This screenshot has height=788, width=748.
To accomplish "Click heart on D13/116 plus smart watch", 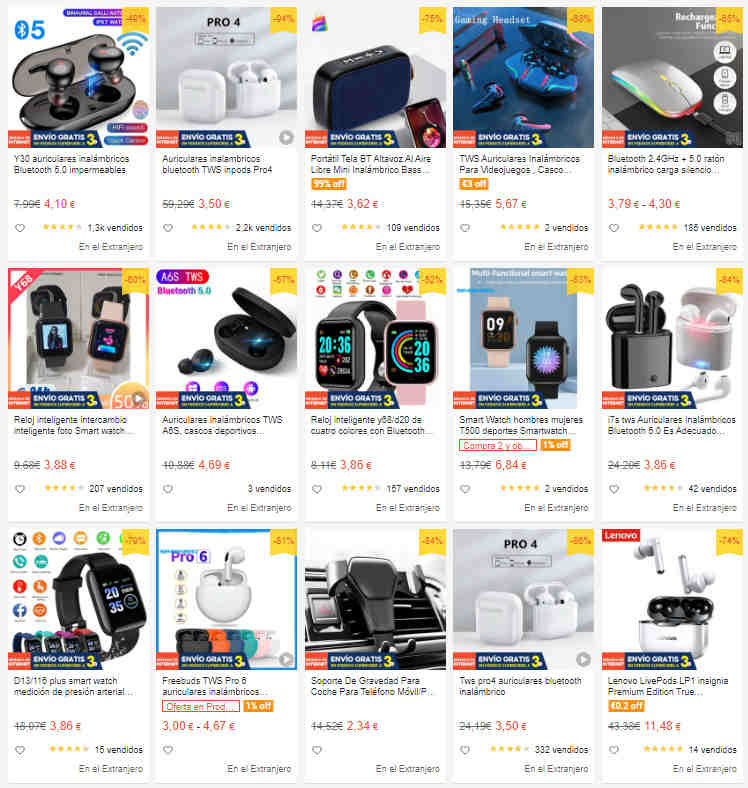I will tap(20, 750).
